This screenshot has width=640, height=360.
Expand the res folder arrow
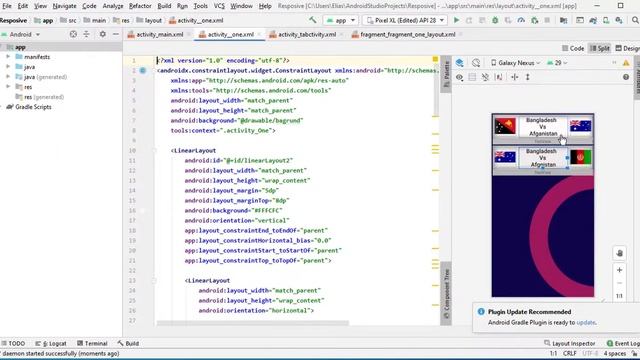[8, 87]
